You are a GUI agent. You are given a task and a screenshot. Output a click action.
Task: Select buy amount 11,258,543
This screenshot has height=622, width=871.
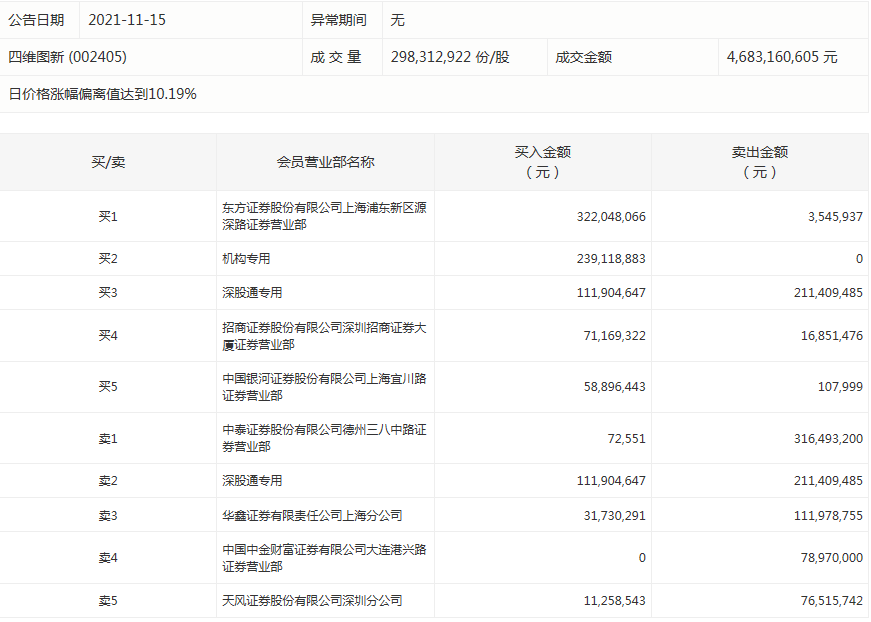(614, 601)
